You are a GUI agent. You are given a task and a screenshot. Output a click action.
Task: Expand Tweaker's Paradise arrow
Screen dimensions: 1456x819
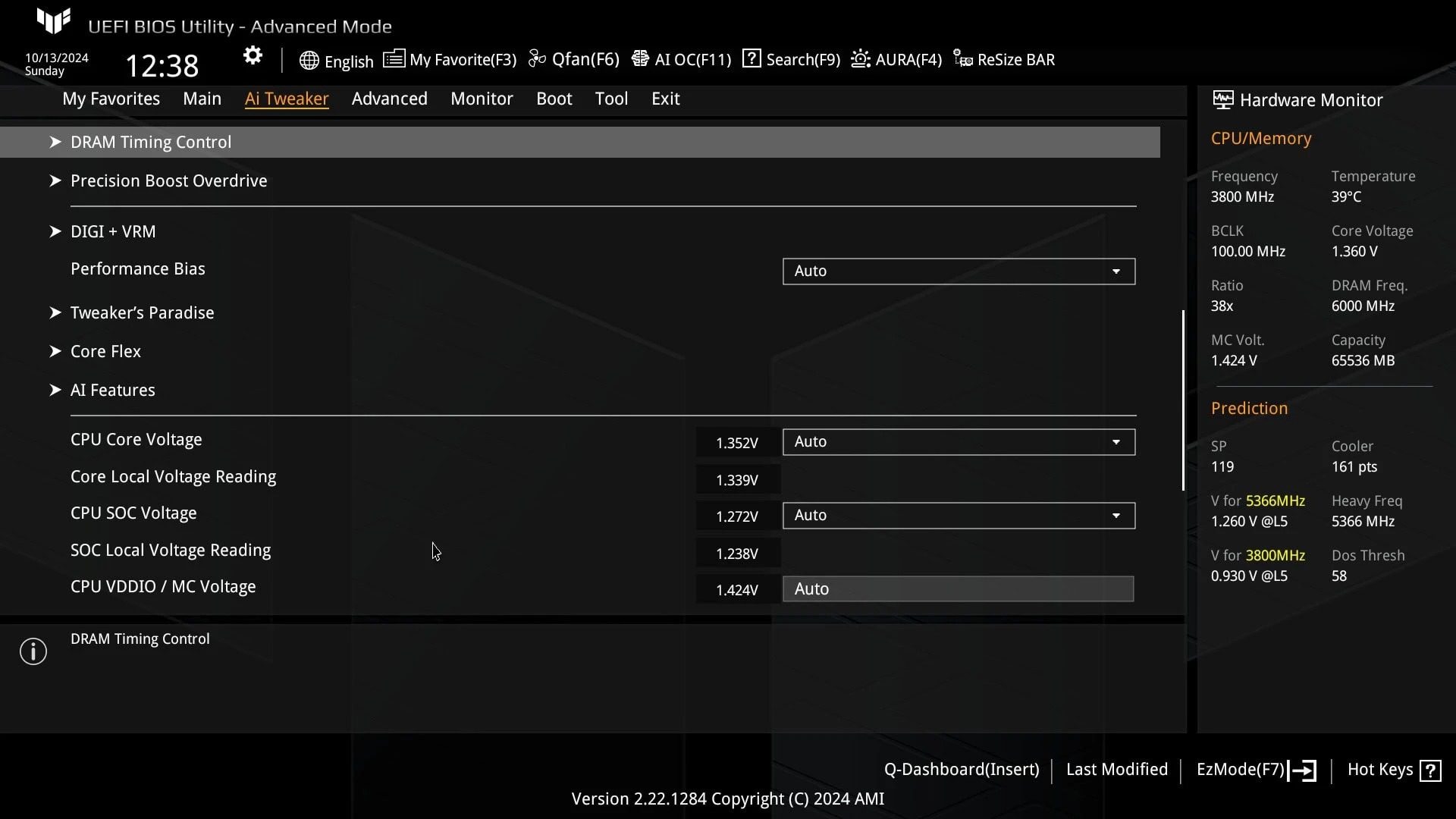pyautogui.click(x=55, y=312)
